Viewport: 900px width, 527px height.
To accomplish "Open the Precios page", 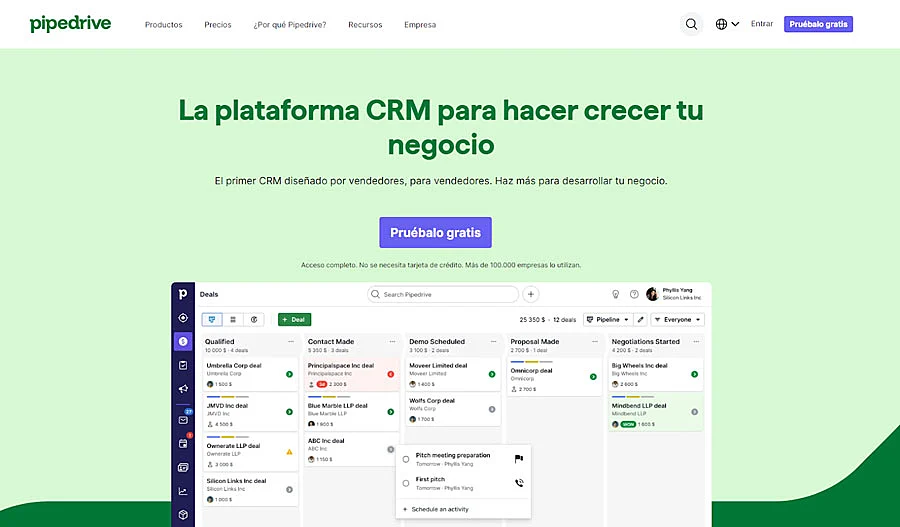I will pyautogui.click(x=218, y=25).
